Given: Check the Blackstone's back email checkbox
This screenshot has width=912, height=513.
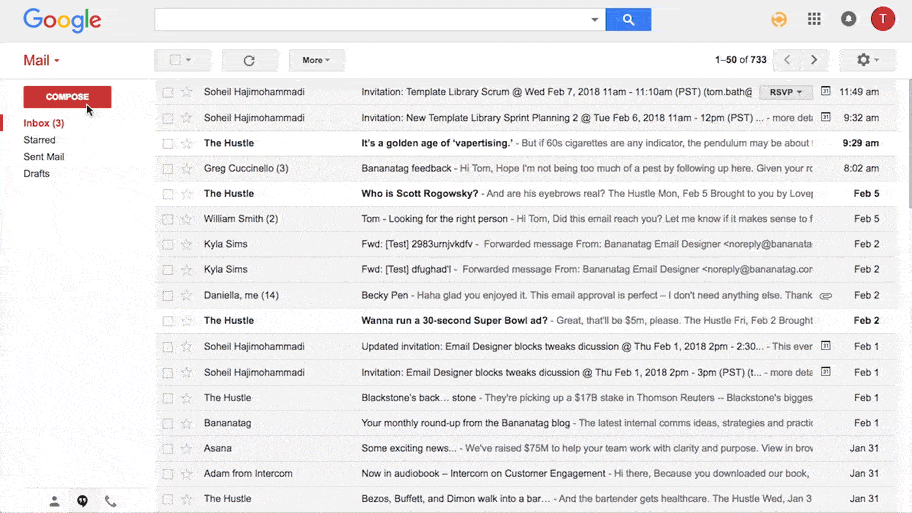Looking at the screenshot, I should [168, 398].
